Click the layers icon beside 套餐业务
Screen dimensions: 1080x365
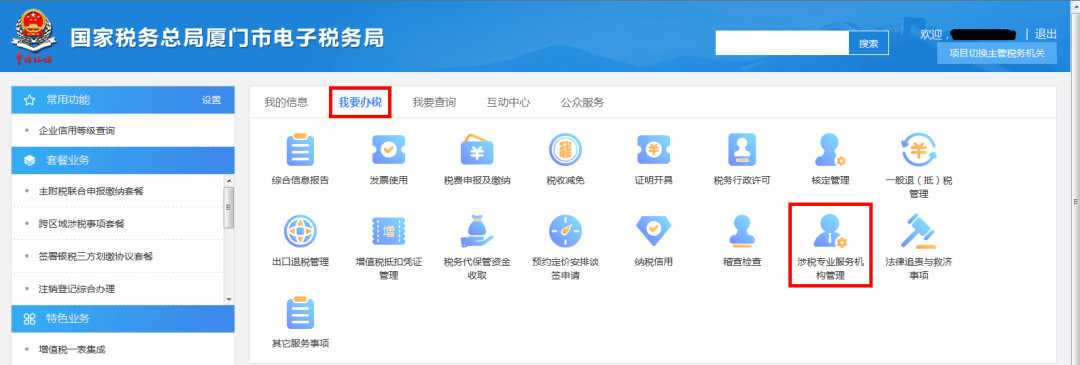[30, 160]
